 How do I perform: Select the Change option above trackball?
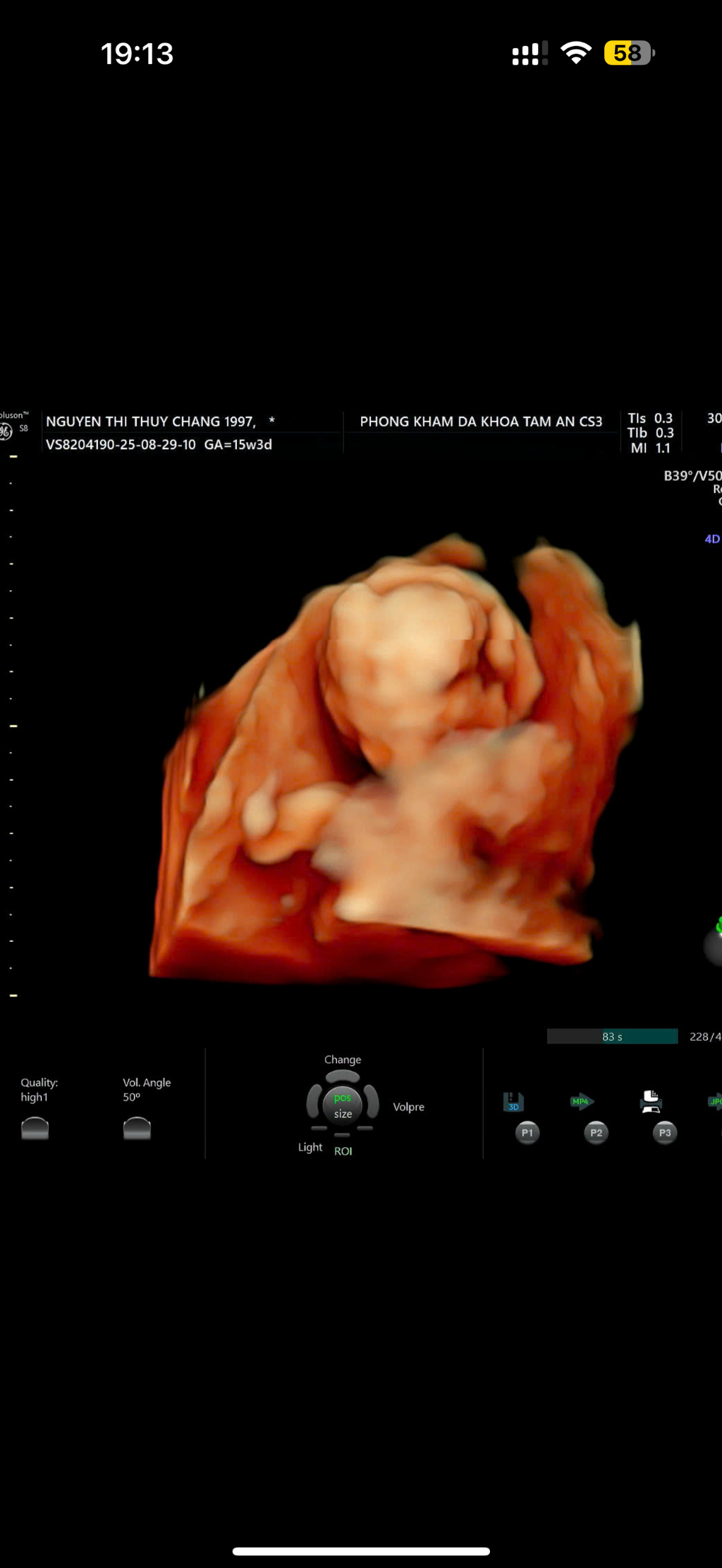click(x=343, y=1060)
